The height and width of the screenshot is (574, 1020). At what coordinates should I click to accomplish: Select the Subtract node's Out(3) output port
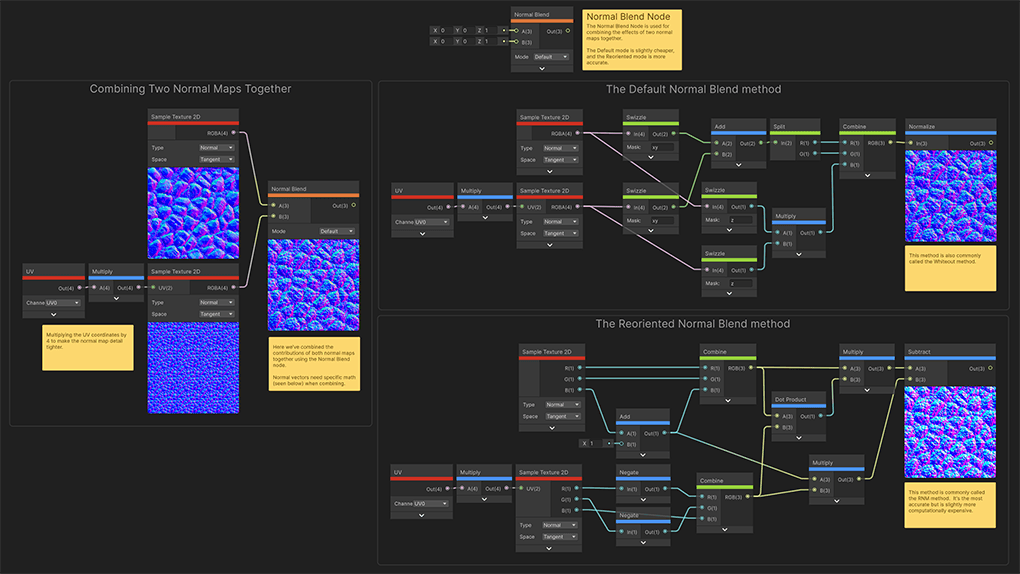tap(991, 368)
